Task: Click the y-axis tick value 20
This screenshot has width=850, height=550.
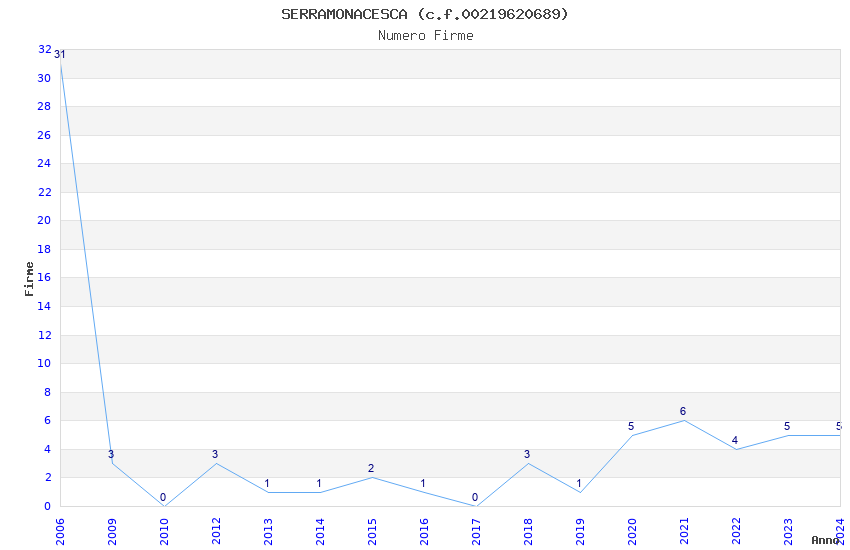Action: click(44, 220)
